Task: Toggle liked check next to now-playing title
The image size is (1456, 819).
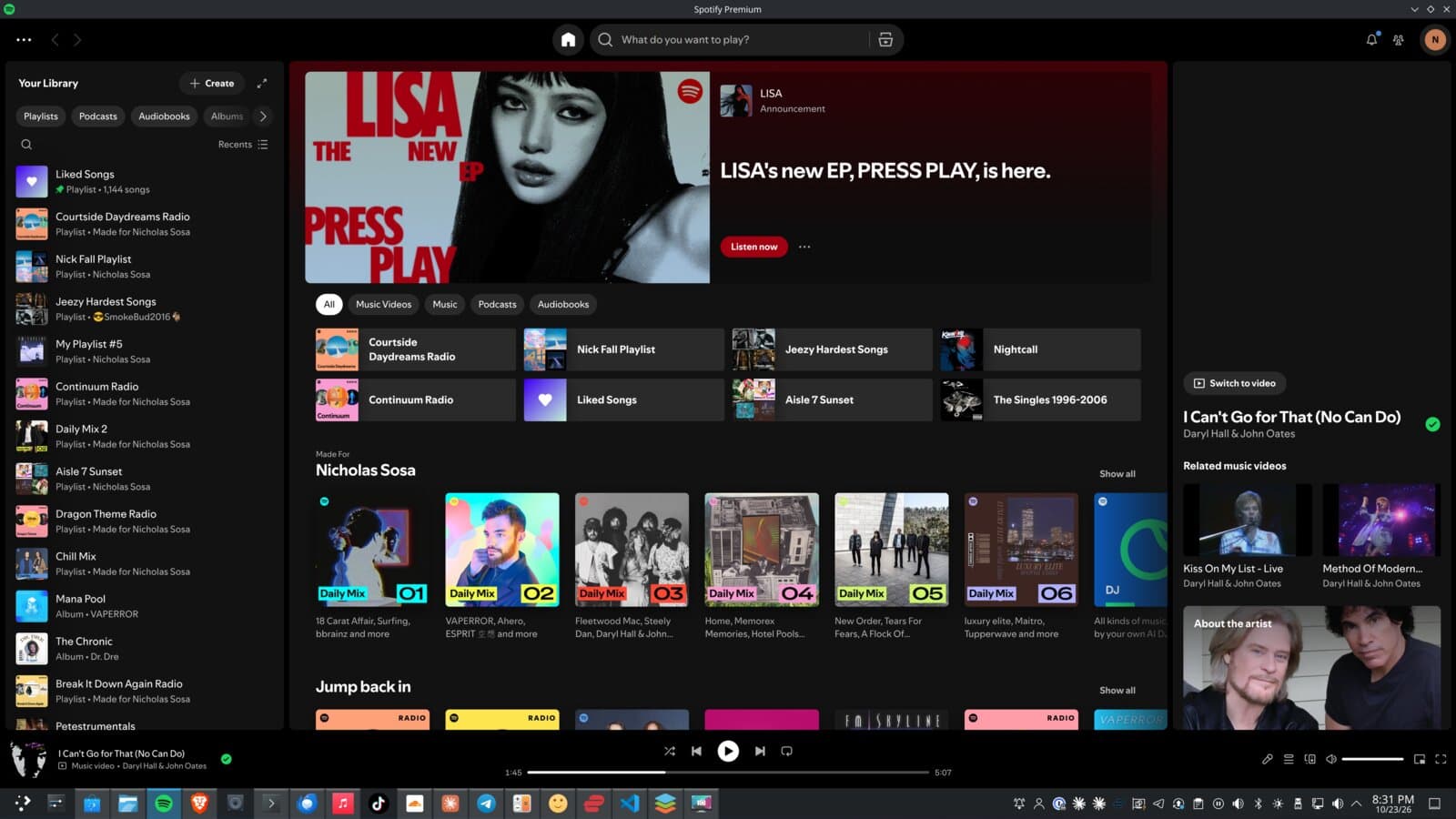Action: tap(226, 758)
